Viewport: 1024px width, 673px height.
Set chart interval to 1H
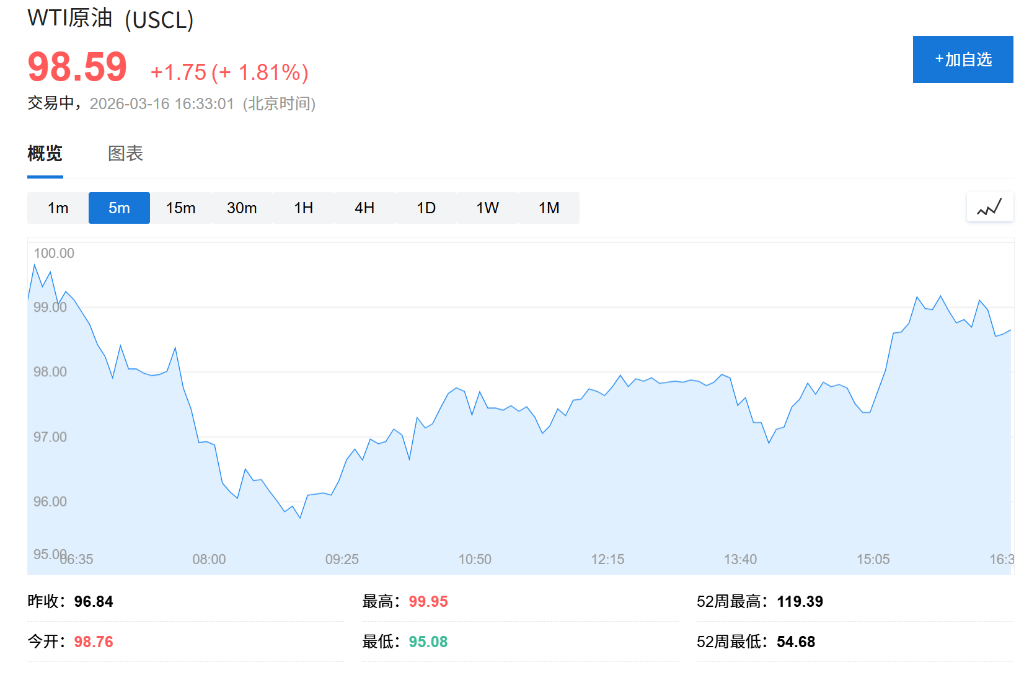click(303, 208)
